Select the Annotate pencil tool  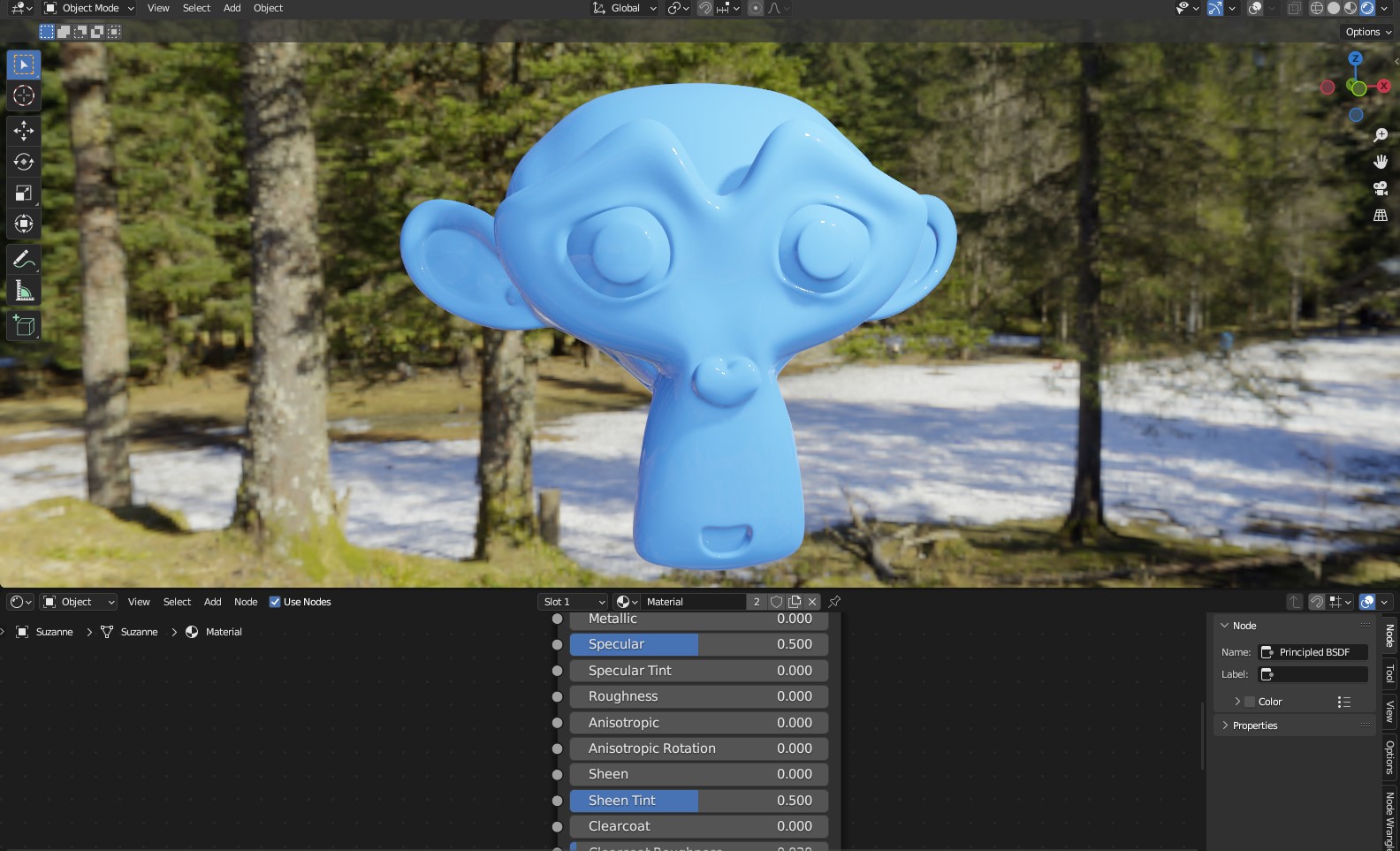pos(24,259)
